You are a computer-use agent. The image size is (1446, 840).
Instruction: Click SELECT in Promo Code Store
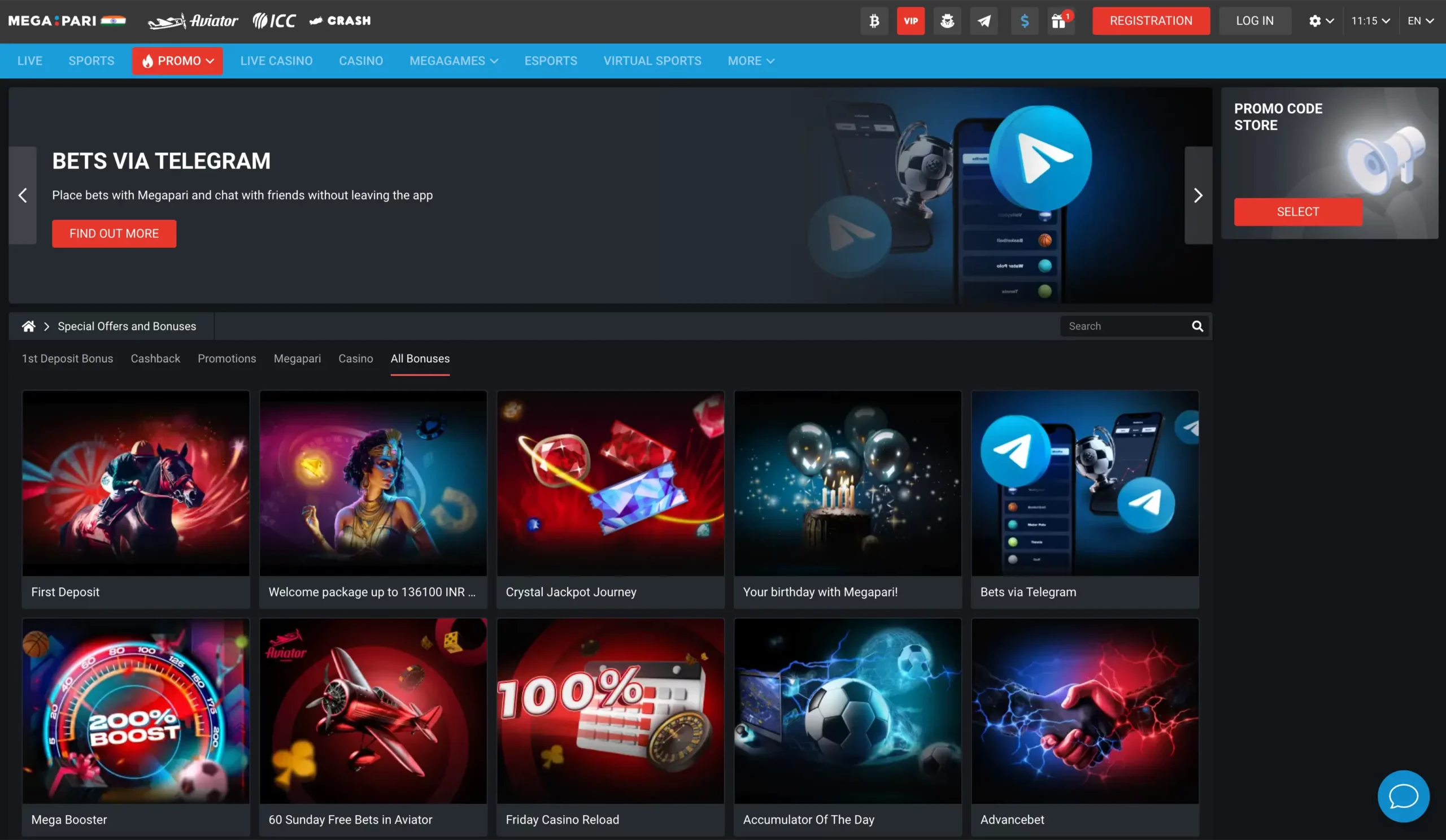pyautogui.click(x=1297, y=212)
